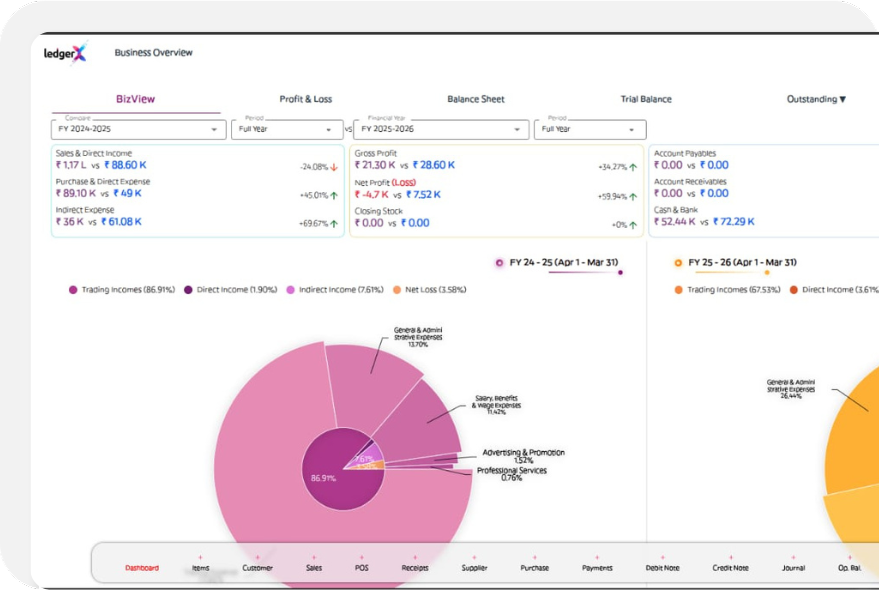Select the FY 24 - 25 radio circle
The image size is (879, 590).
(499, 263)
